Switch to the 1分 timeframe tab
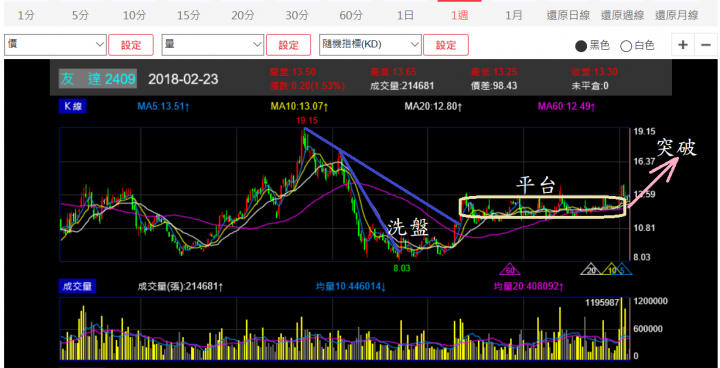 click(26, 15)
